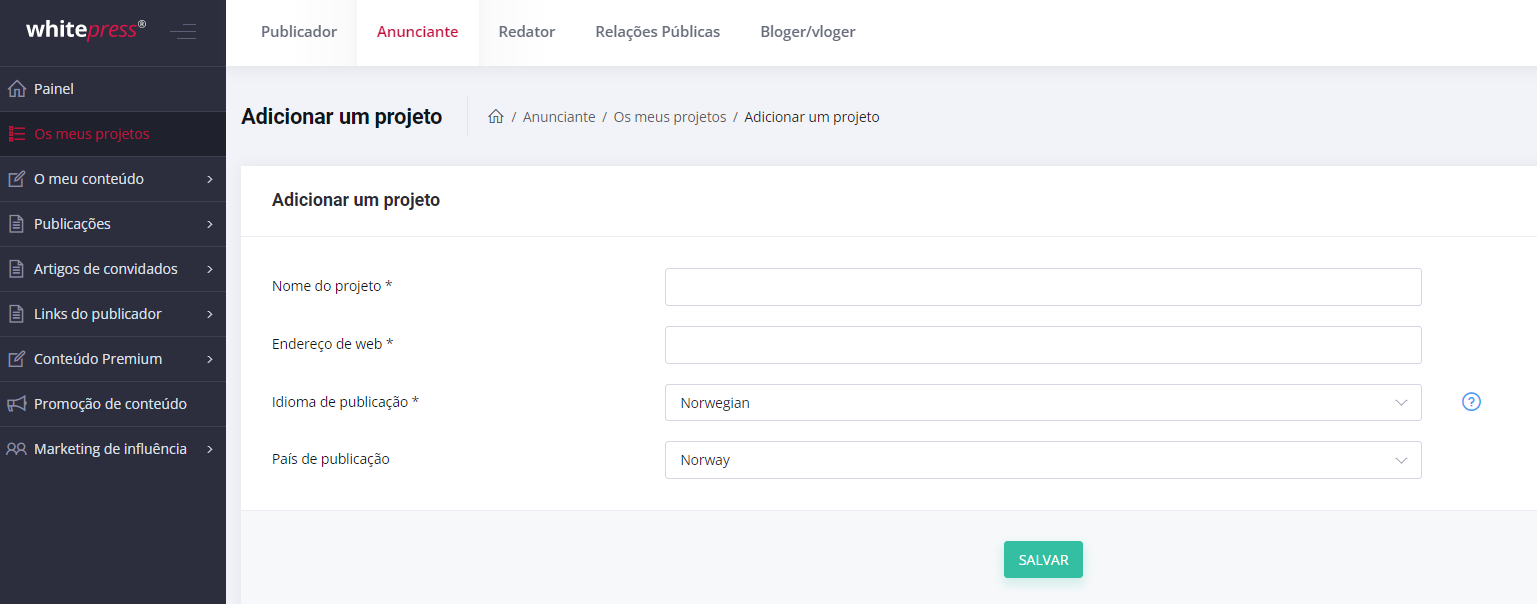
Task: Click the breadcrumb home icon
Action: [x=495, y=117]
